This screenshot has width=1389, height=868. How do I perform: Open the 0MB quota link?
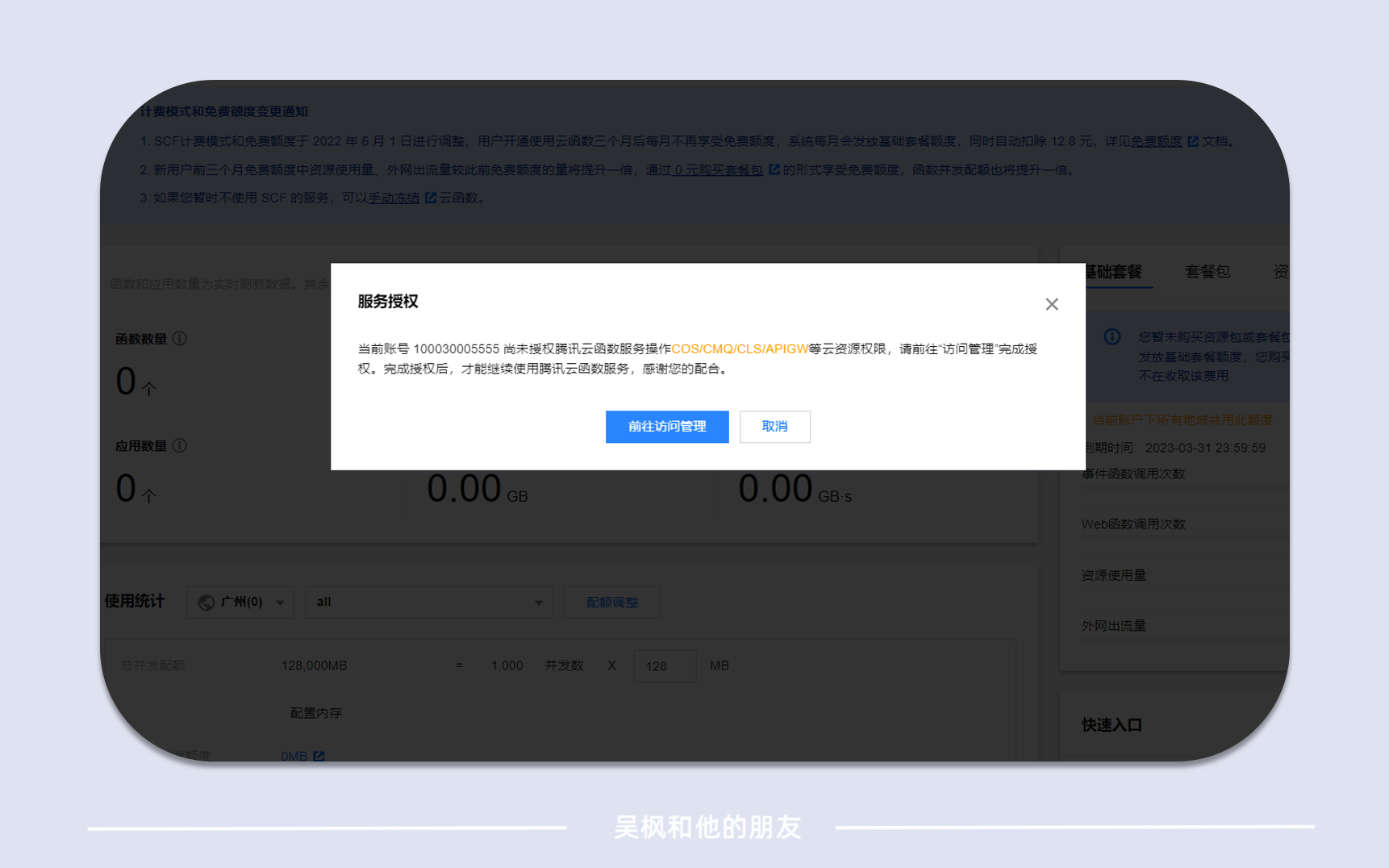click(294, 756)
